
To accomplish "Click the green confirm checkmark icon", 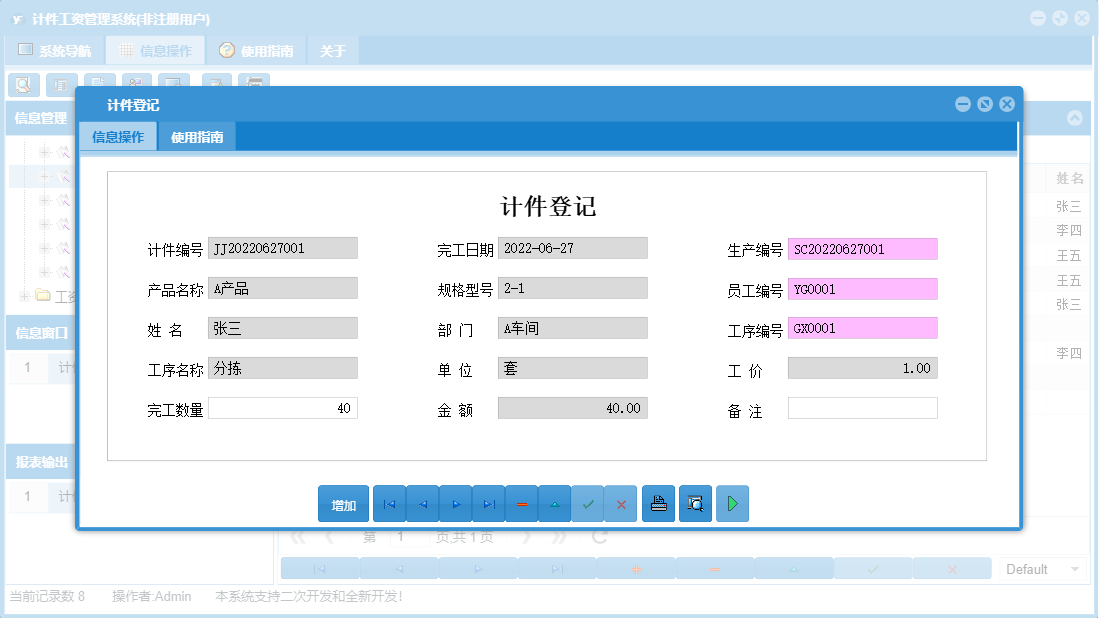I will click(x=587, y=503).
